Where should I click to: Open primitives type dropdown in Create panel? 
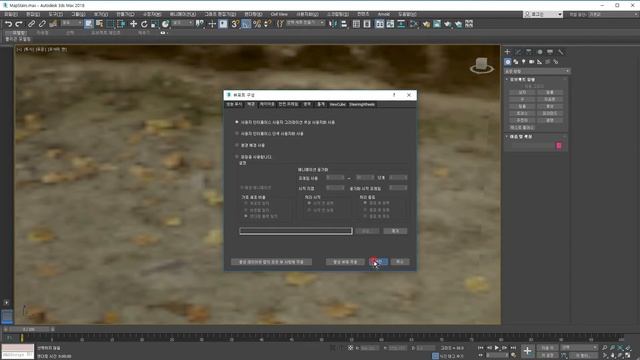pyautogui.click(x=537, y=71)
